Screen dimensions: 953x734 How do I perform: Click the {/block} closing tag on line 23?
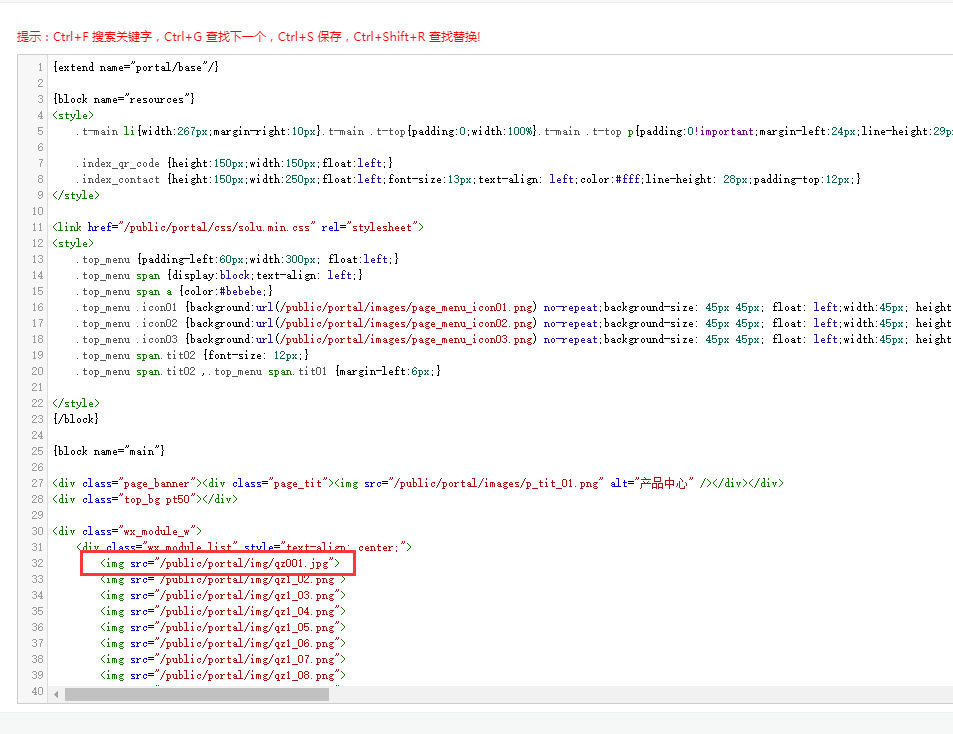75,420
